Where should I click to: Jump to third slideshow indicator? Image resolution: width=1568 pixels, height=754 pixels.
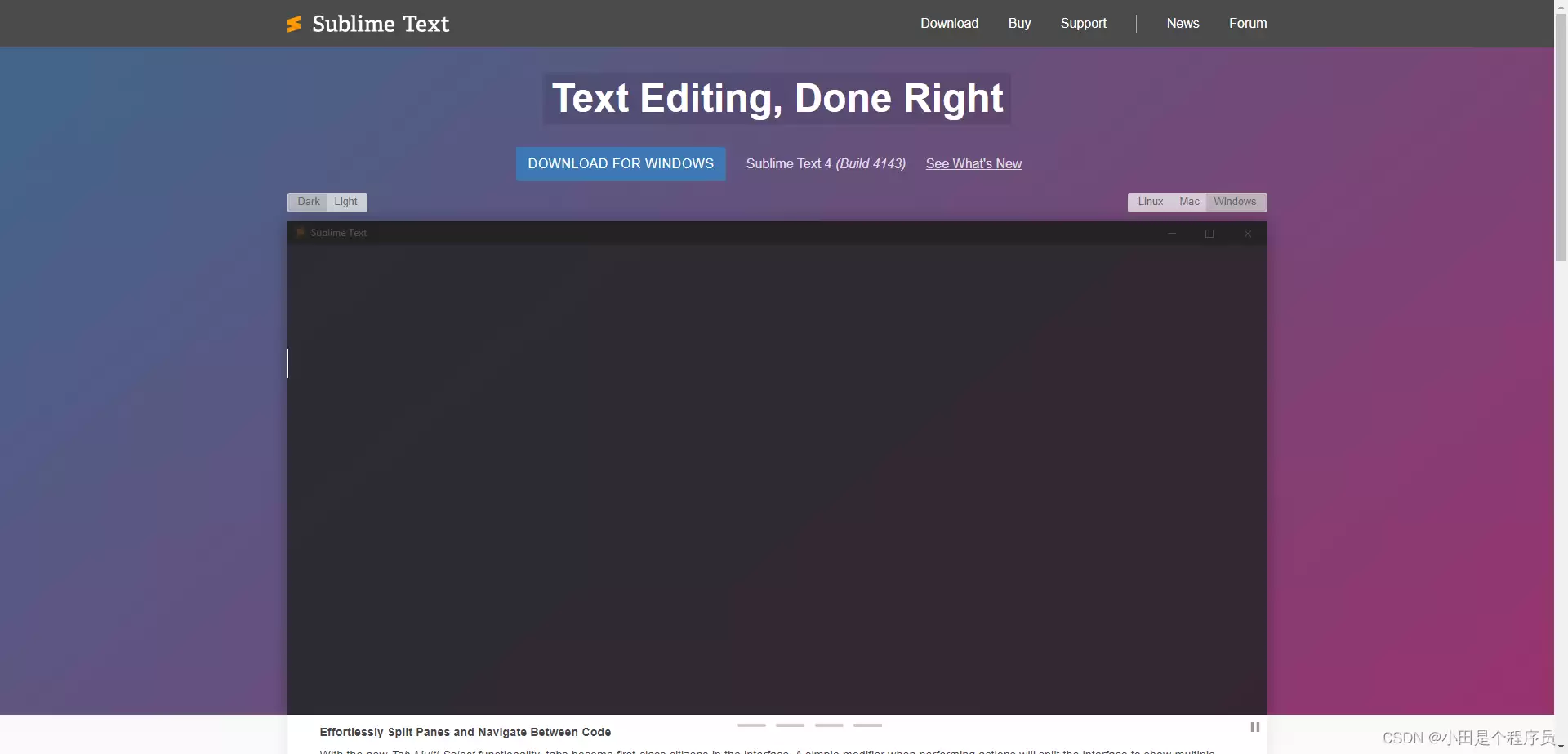(829, 725)
